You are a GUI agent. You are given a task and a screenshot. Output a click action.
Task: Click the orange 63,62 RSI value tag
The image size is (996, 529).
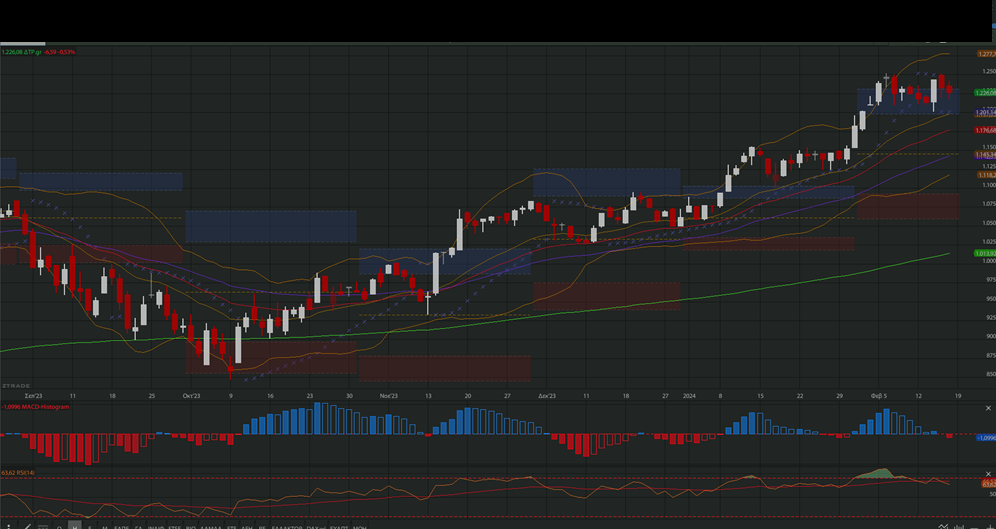pyautogui.click(x=988, y=484)
